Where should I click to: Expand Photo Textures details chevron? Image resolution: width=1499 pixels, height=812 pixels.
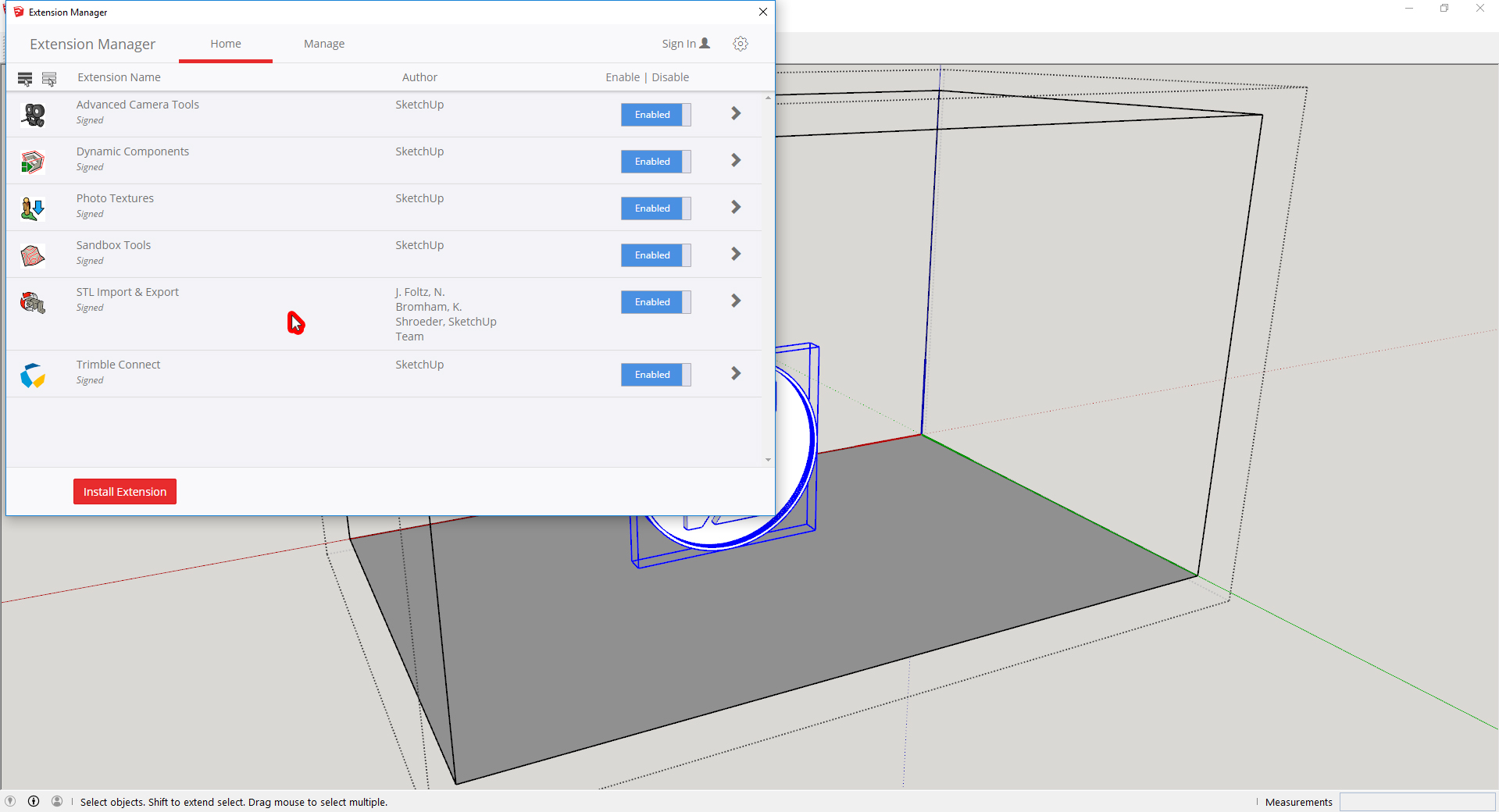point(736,208)
